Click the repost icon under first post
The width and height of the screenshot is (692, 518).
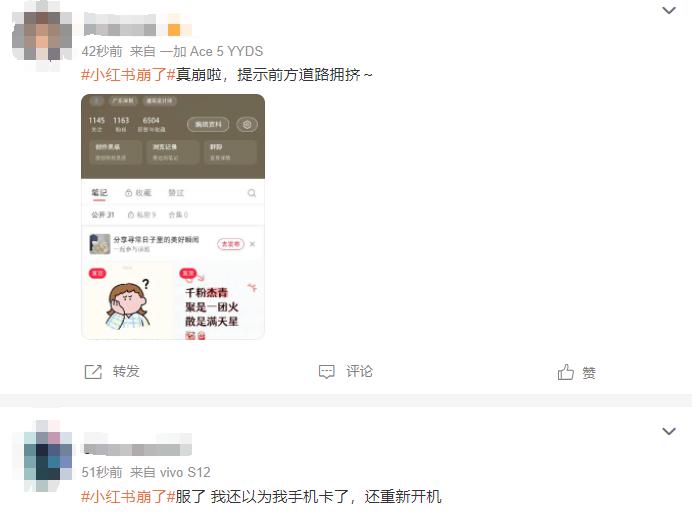coord(93,372)
